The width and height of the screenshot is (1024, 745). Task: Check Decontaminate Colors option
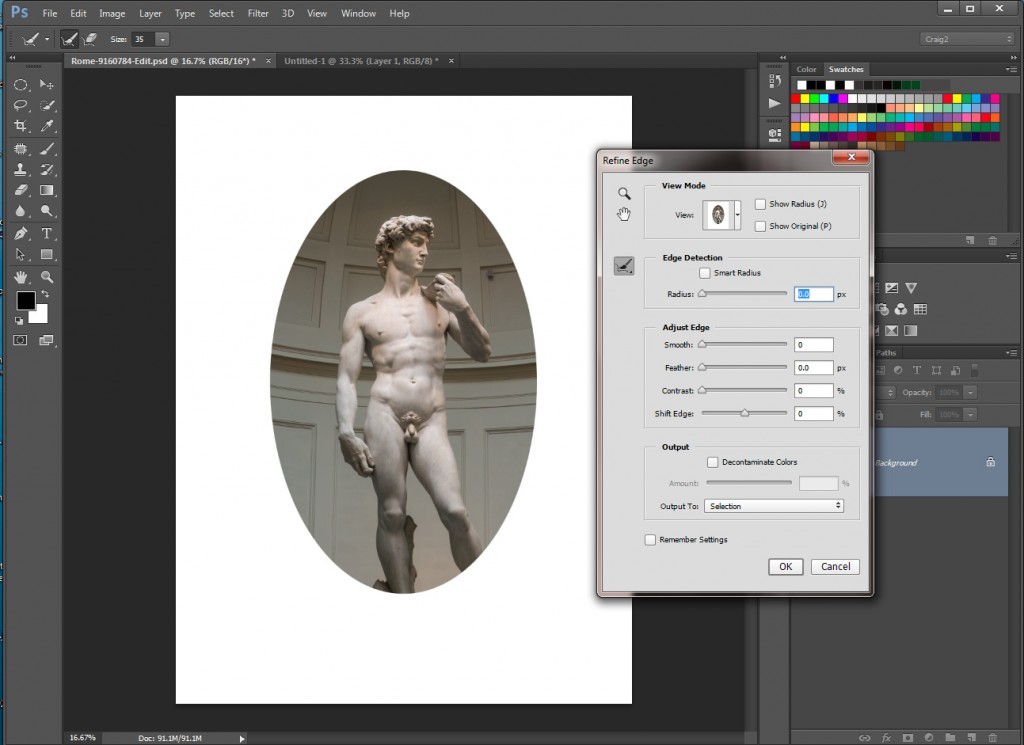(712, 462)
